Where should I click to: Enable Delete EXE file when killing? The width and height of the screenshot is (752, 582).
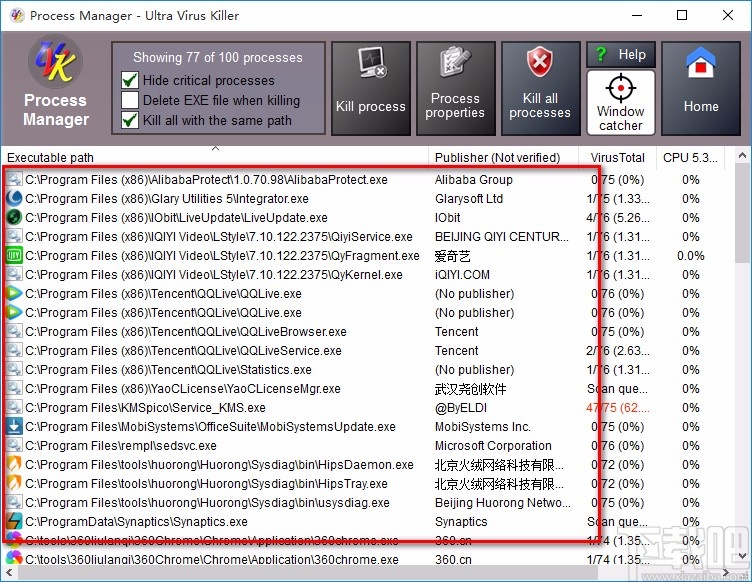(x=130, y=100)
